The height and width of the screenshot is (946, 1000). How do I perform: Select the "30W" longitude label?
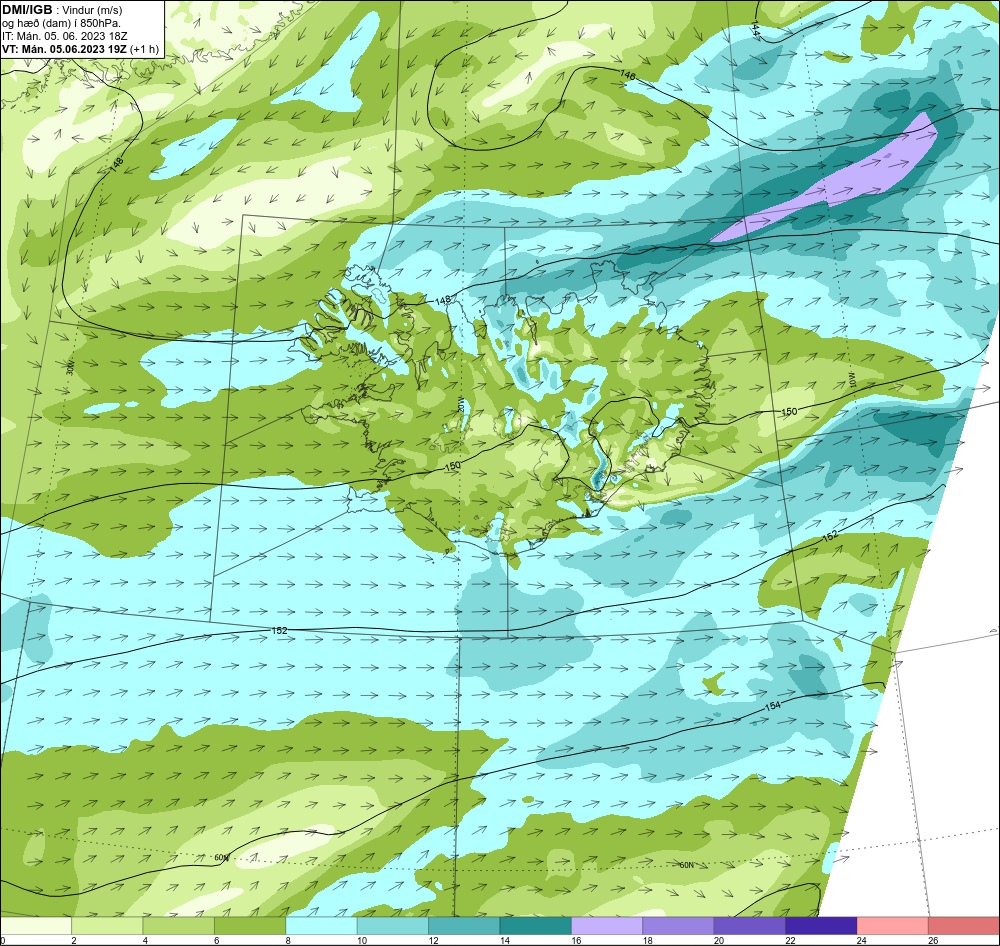(x=70, y=368)
